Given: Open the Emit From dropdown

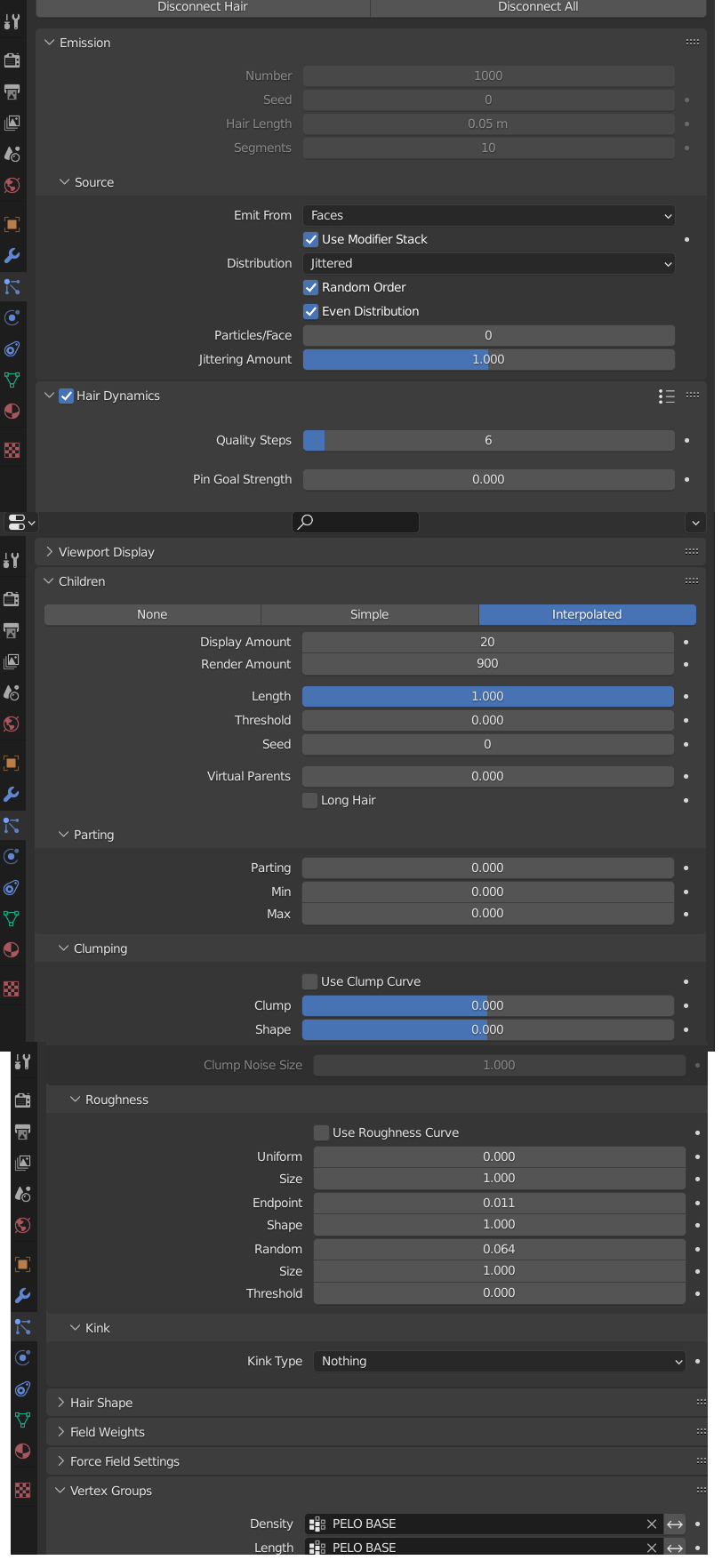Looking at the screenshot, I should (488, 215).
